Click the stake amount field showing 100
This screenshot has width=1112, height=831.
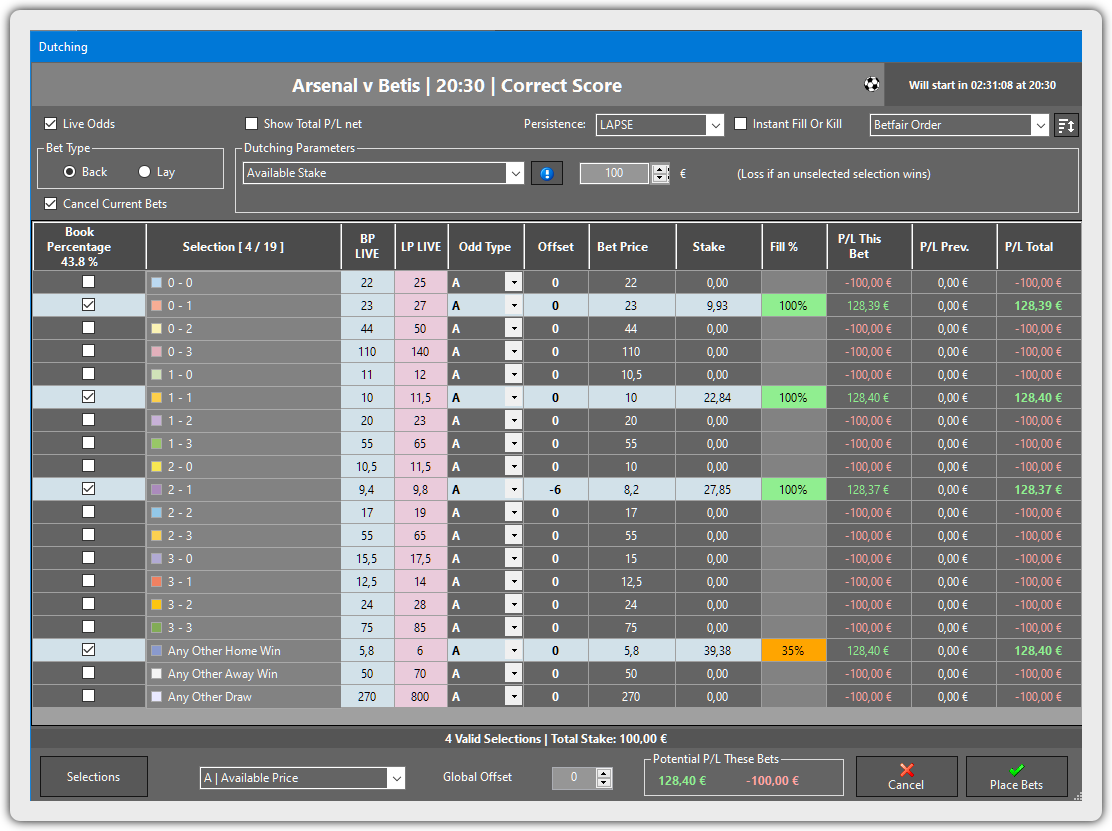pyautogui.click(x=614, y=173)
